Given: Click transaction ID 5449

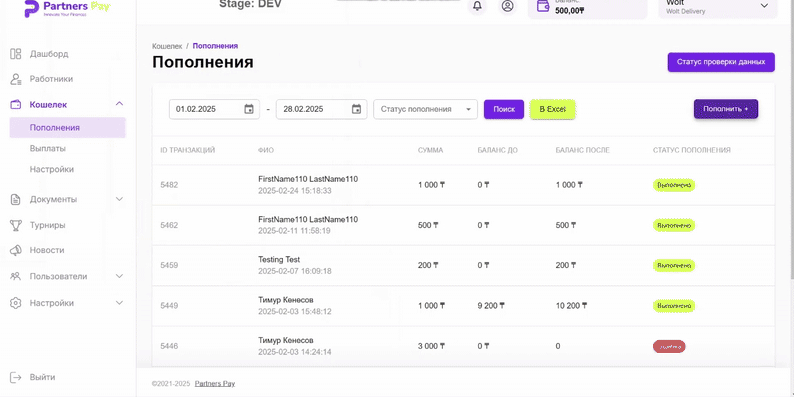Looking at the screenshot, I should tap(169, 306).
